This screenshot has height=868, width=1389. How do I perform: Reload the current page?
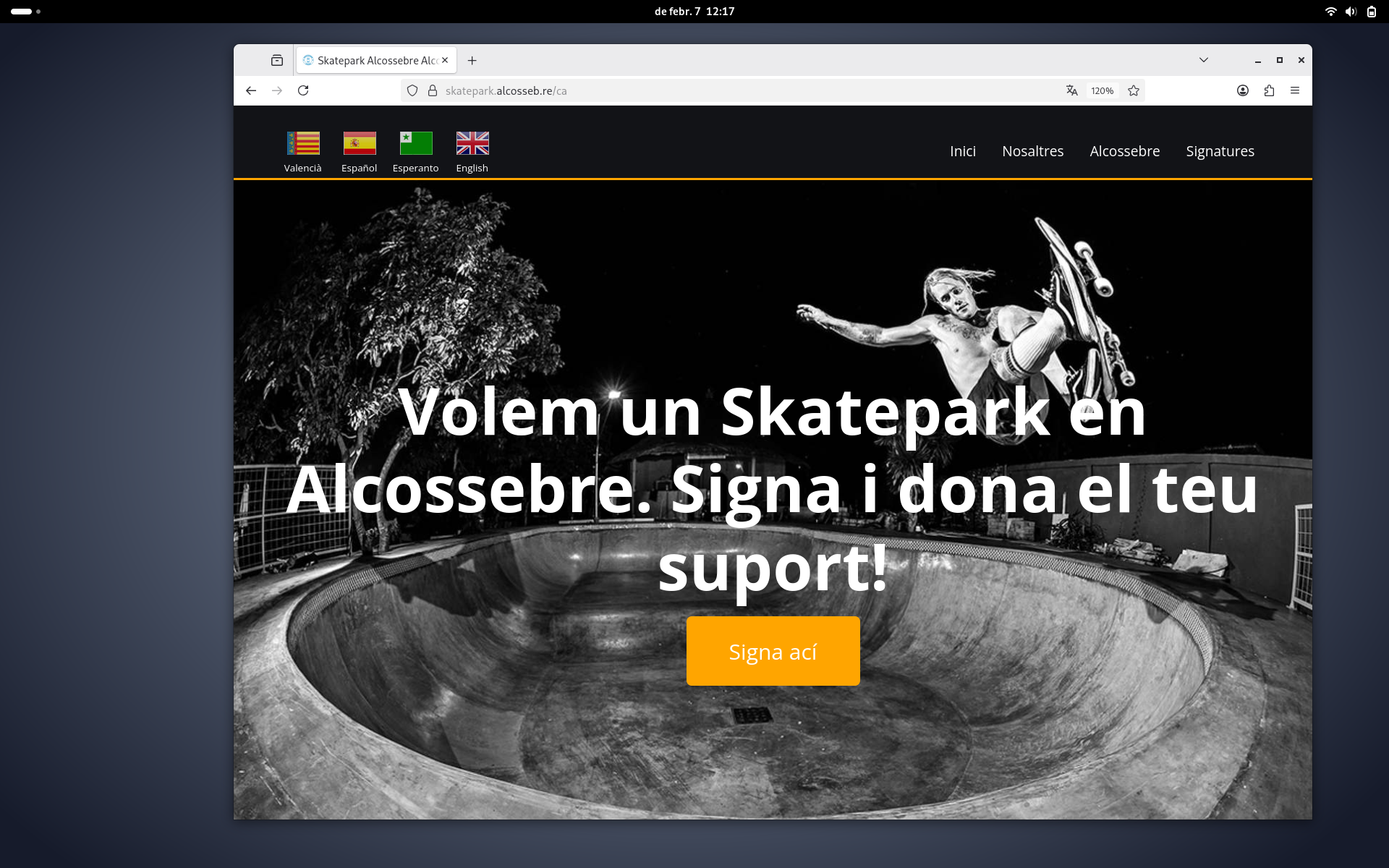click(303, 90)
